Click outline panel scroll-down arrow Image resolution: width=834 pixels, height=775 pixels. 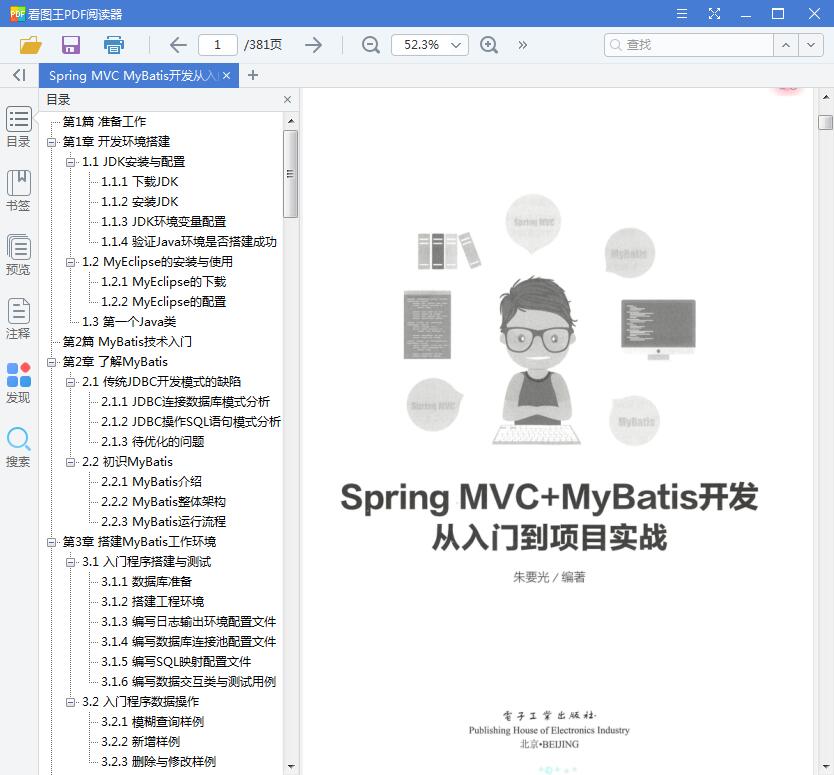291,766
